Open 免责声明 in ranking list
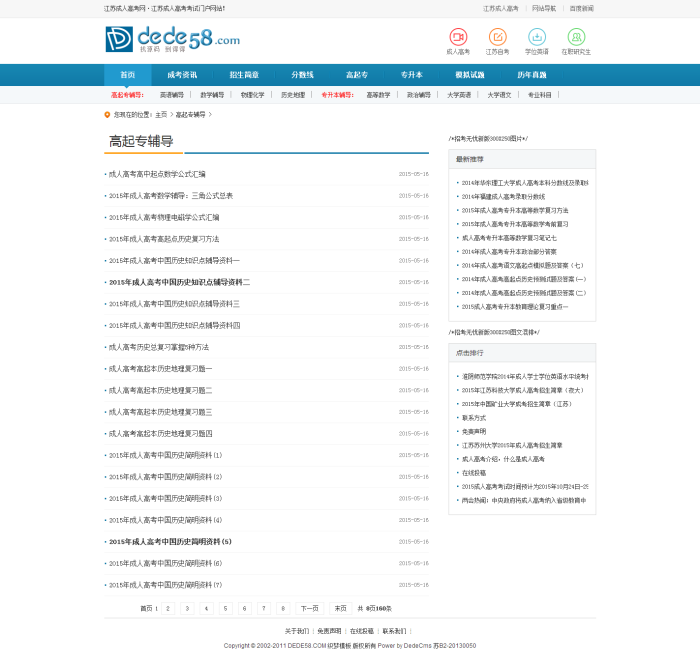 click(474, 432)
